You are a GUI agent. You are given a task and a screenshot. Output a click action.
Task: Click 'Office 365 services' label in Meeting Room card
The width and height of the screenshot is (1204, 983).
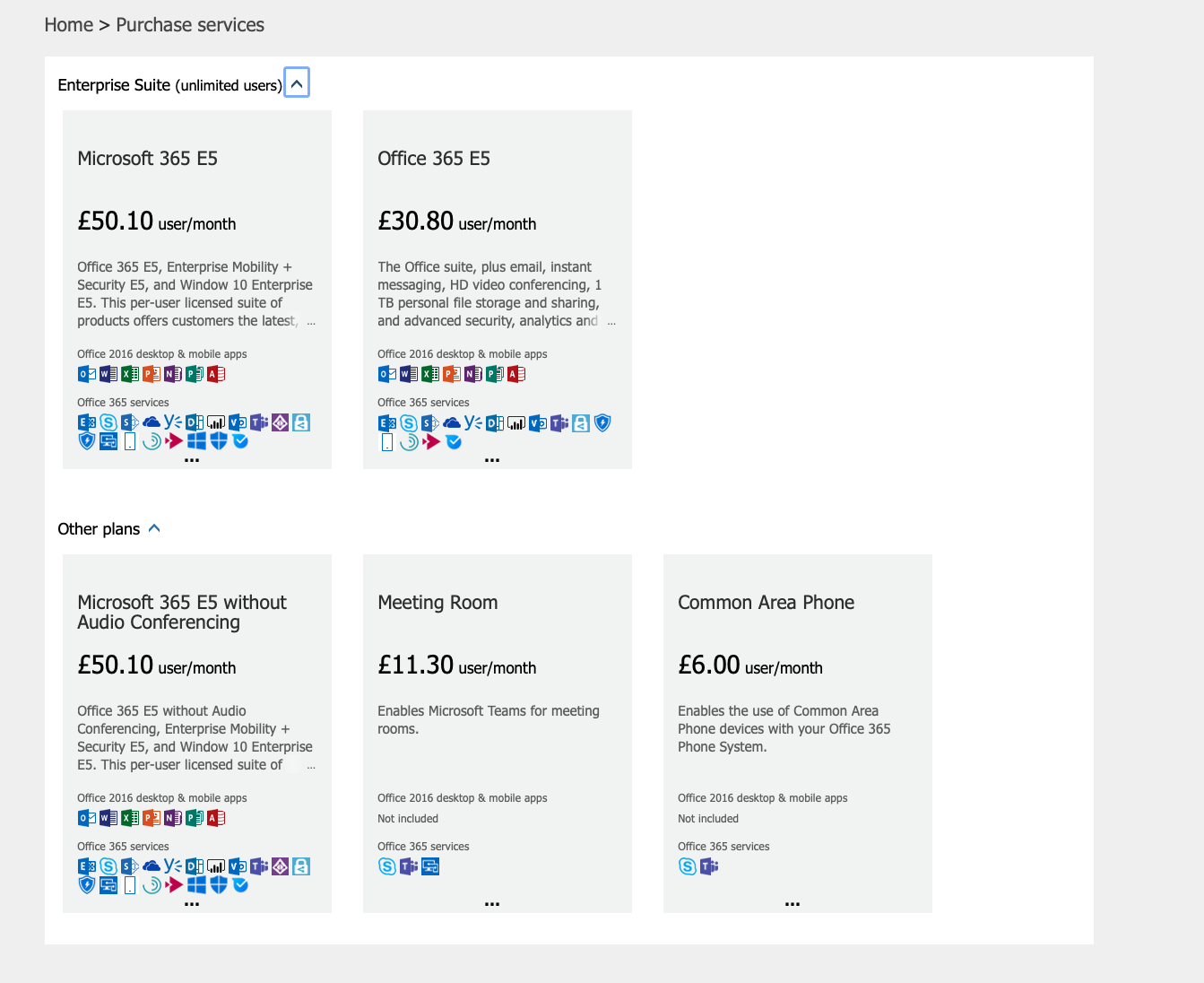coord(423,847)
